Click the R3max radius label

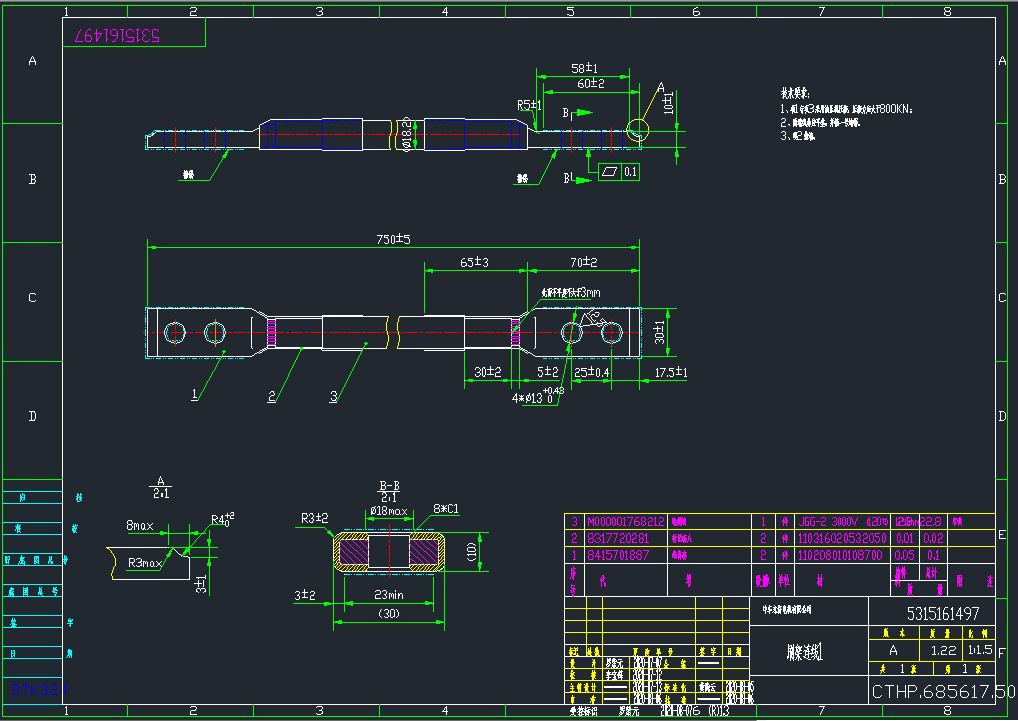145,563
